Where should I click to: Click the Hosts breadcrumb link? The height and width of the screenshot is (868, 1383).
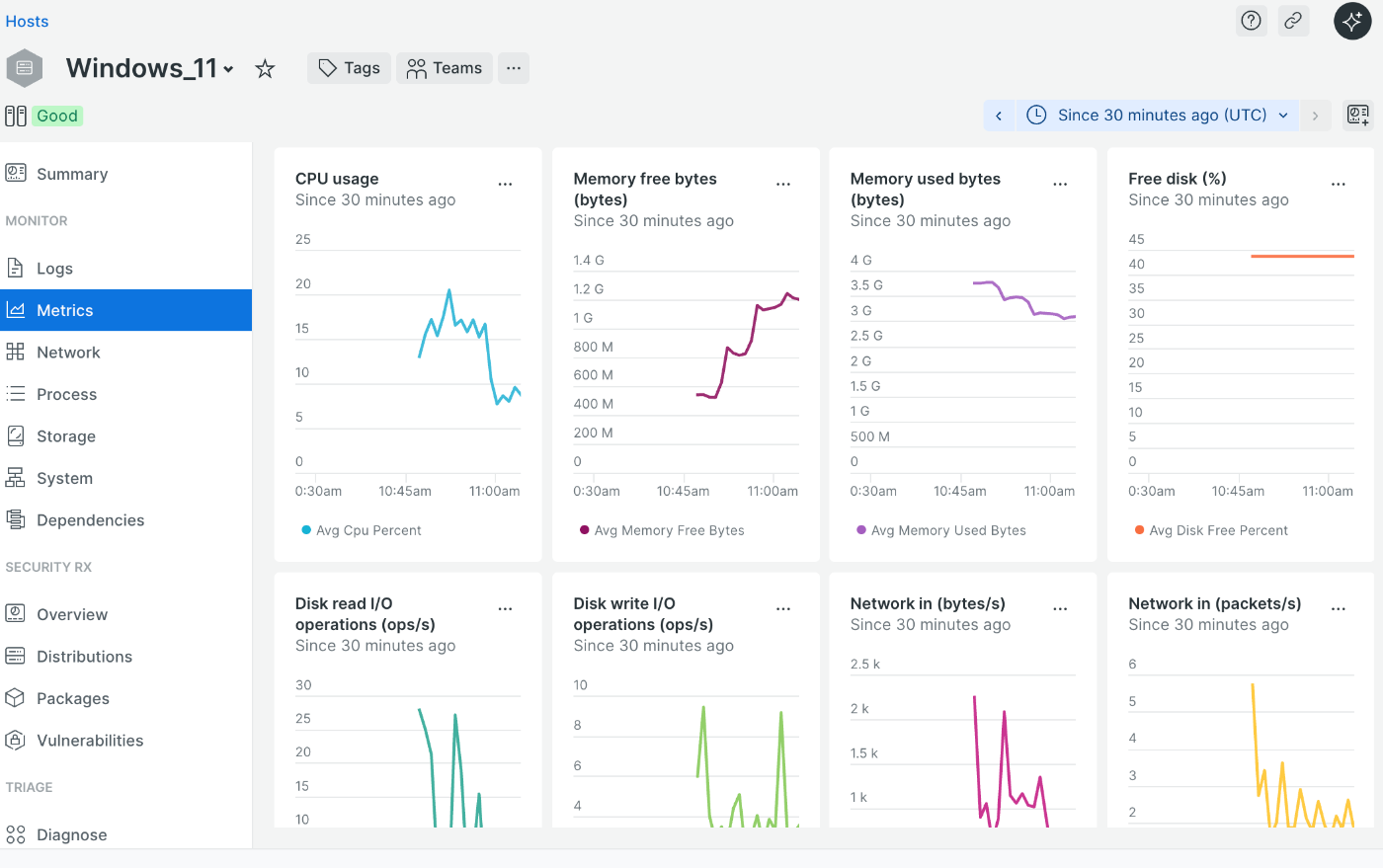27,21
